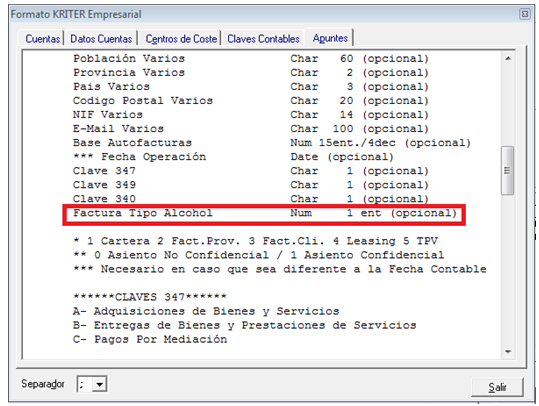Image resolution: width=539 pixels, height=406 pixels.
Task: Switch to the Cuentas tab
Action: pos(43,39)
